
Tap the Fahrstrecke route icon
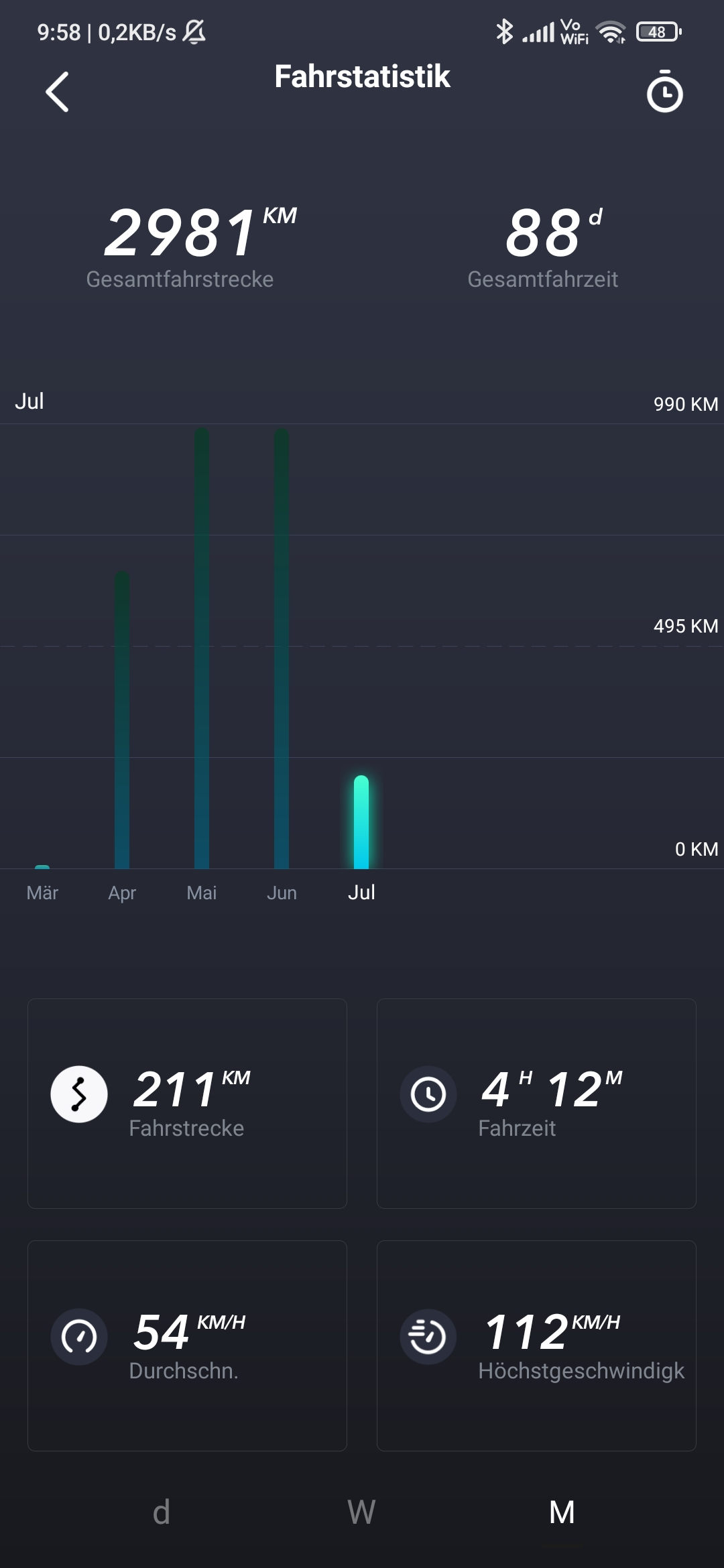(79, 1094)
